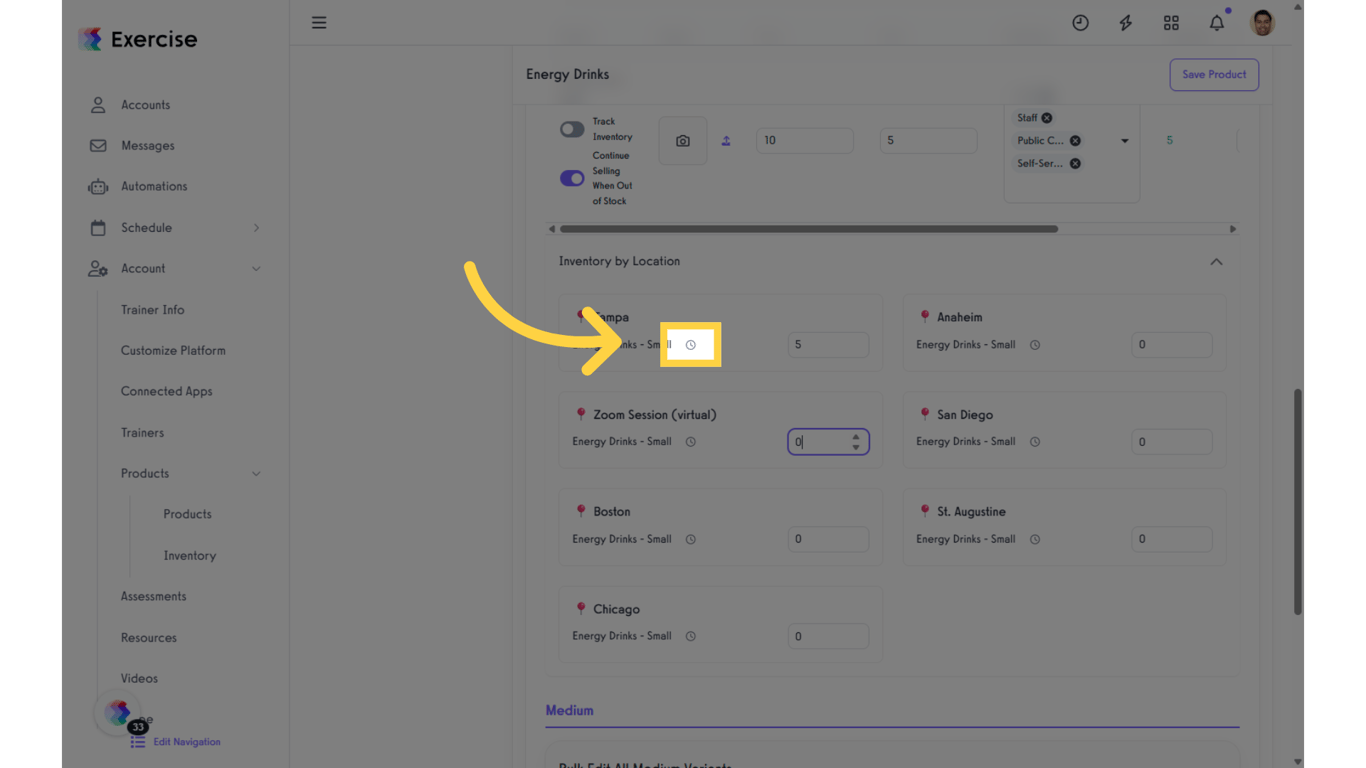Remove the Staff tag chip
The height and width of the screenshot is (768, 1366).
coord(1047,117)
